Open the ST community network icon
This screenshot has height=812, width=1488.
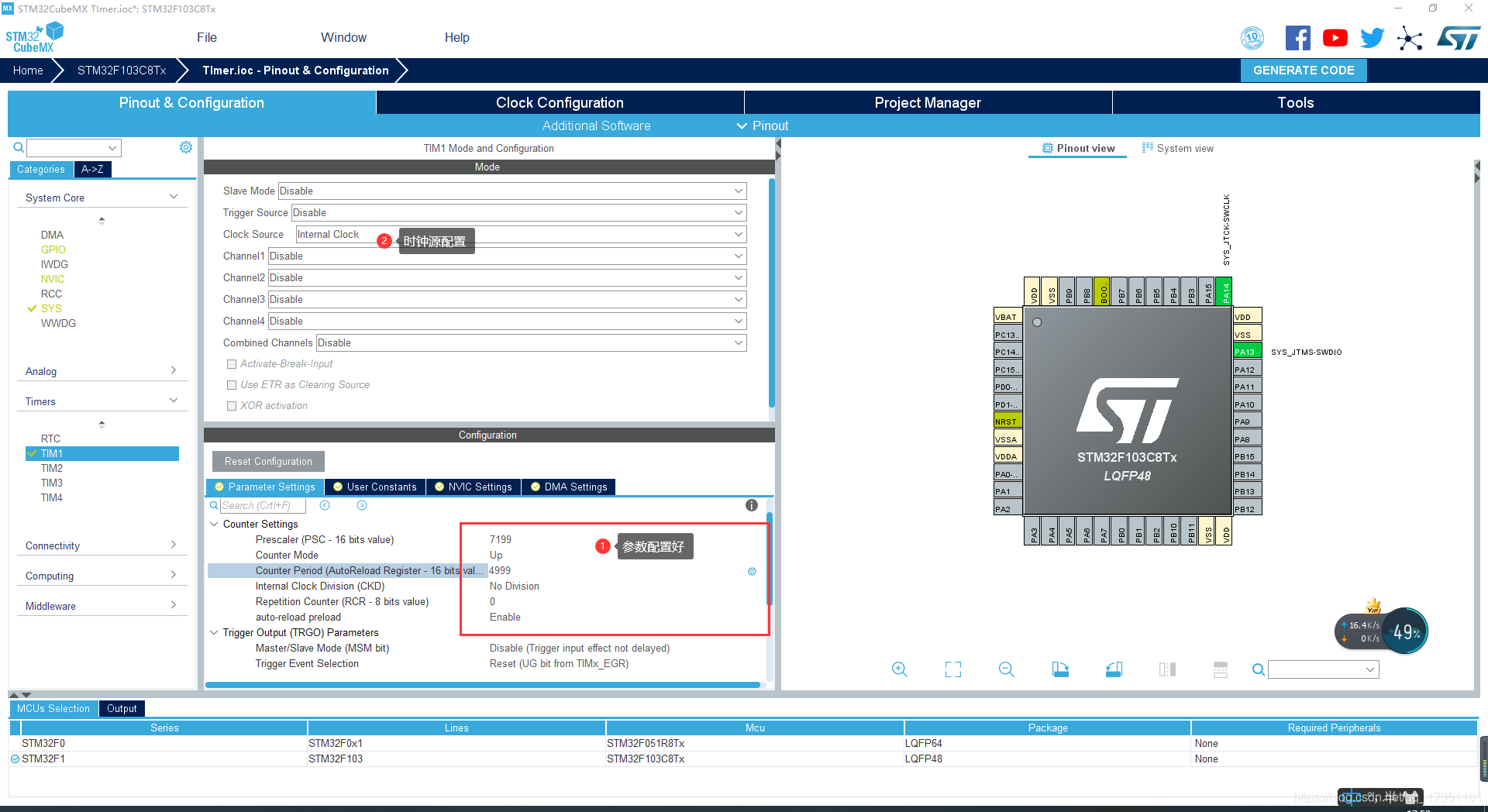click(1410, 38)
